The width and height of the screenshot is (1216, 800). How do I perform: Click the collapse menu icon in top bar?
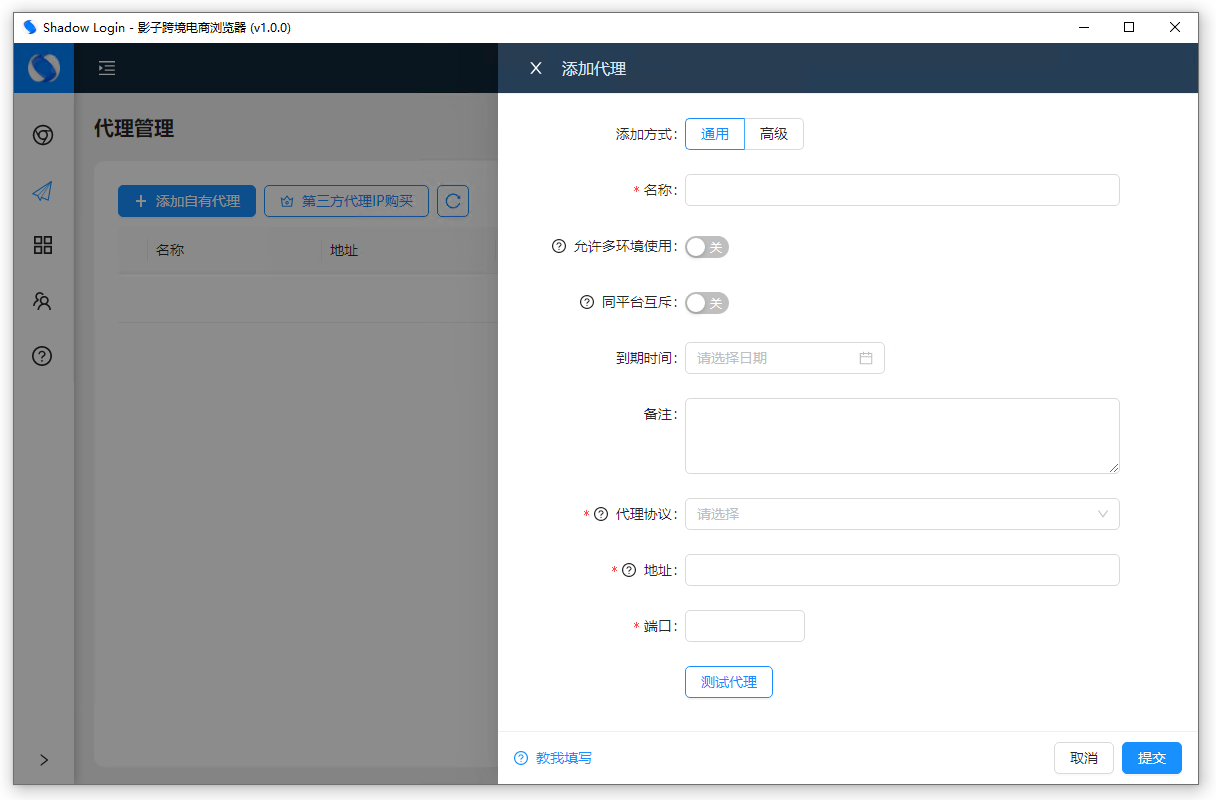point(107,68)
